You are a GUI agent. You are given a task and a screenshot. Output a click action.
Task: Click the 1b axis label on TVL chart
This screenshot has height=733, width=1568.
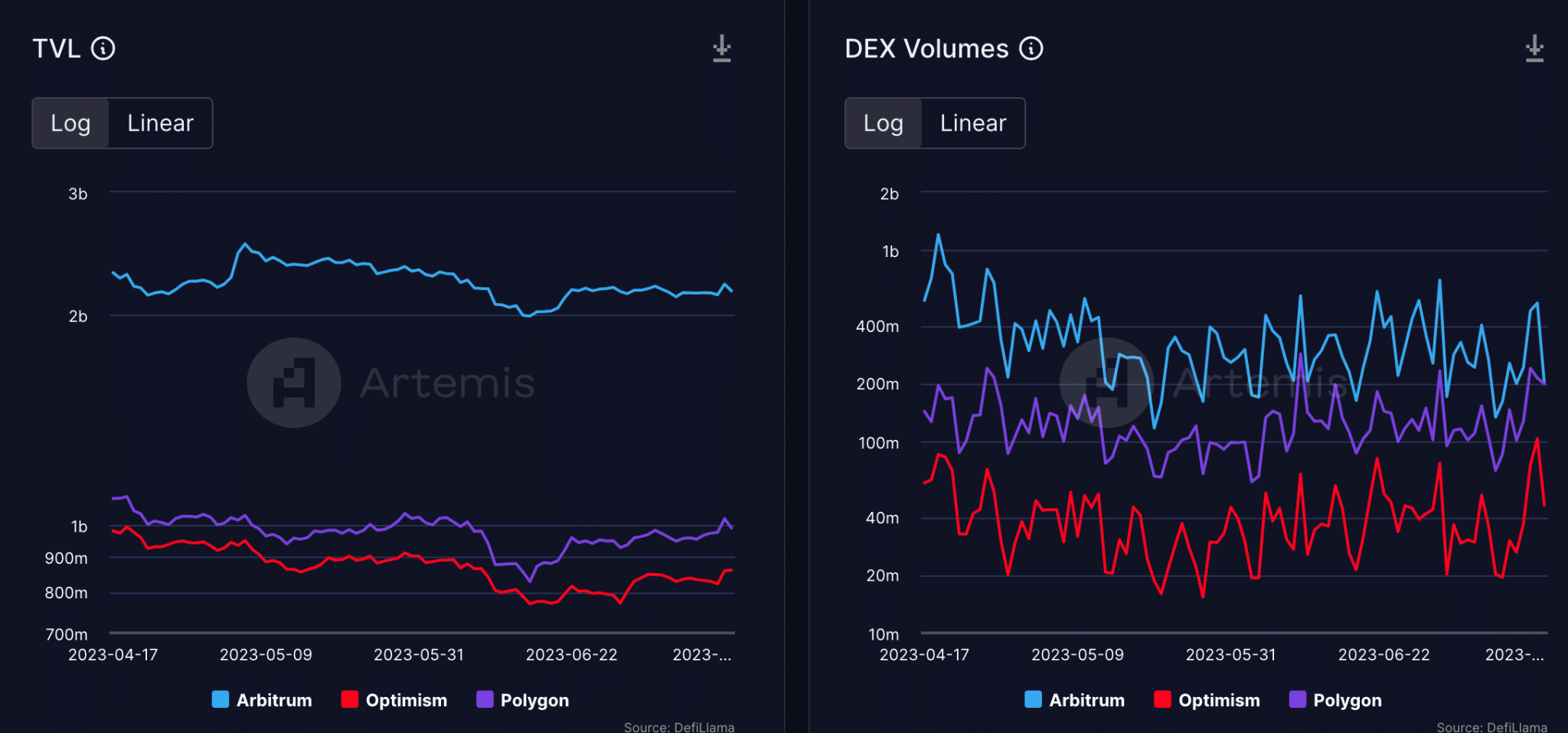coord(80,527)
